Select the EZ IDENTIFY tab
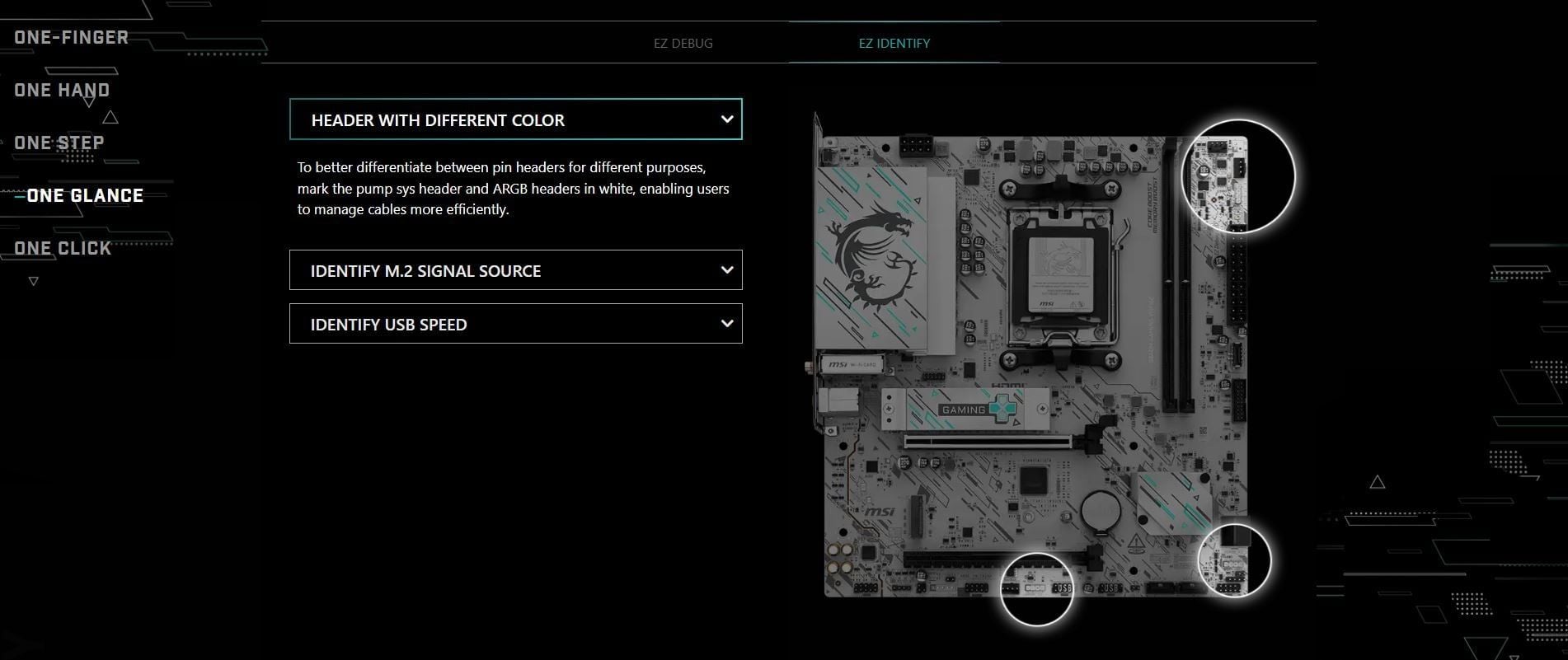This screenshot has height=660, width=1568. pos(894,44)
